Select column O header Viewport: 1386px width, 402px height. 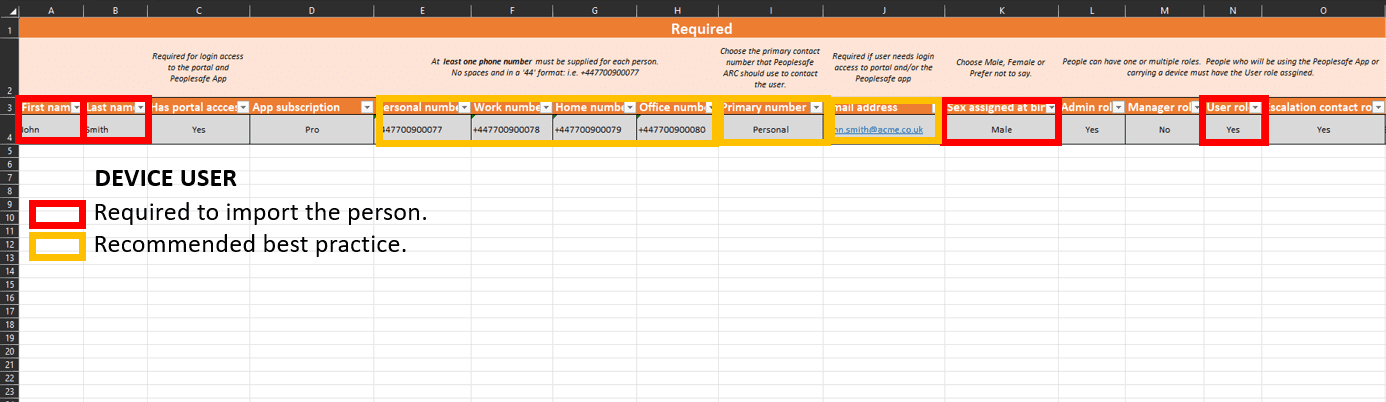point(1324,9)
